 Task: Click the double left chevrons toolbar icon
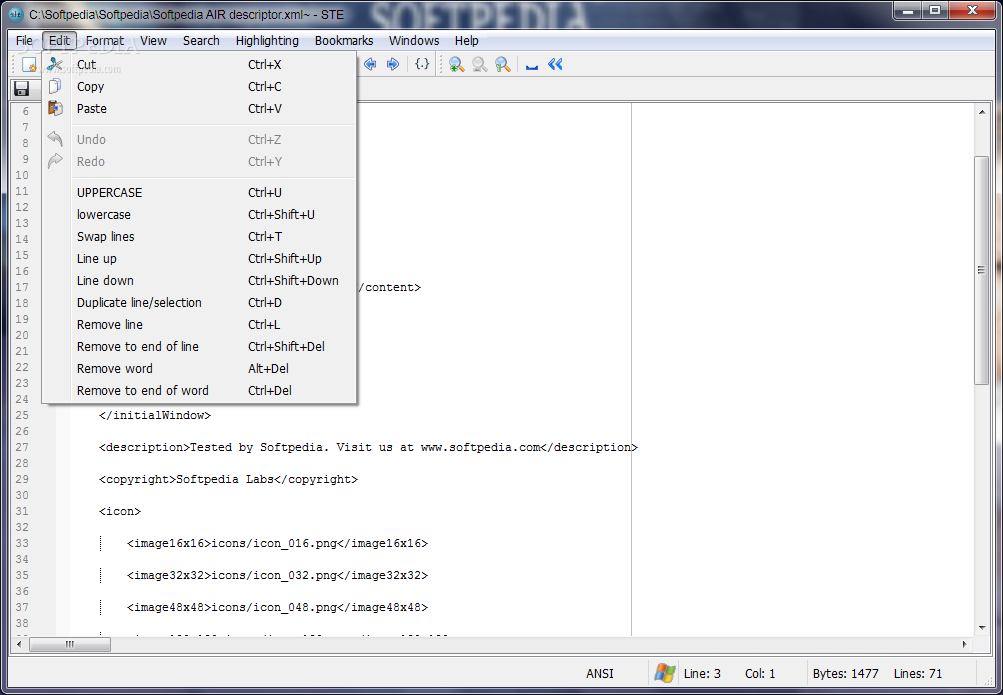click(555, 64)
